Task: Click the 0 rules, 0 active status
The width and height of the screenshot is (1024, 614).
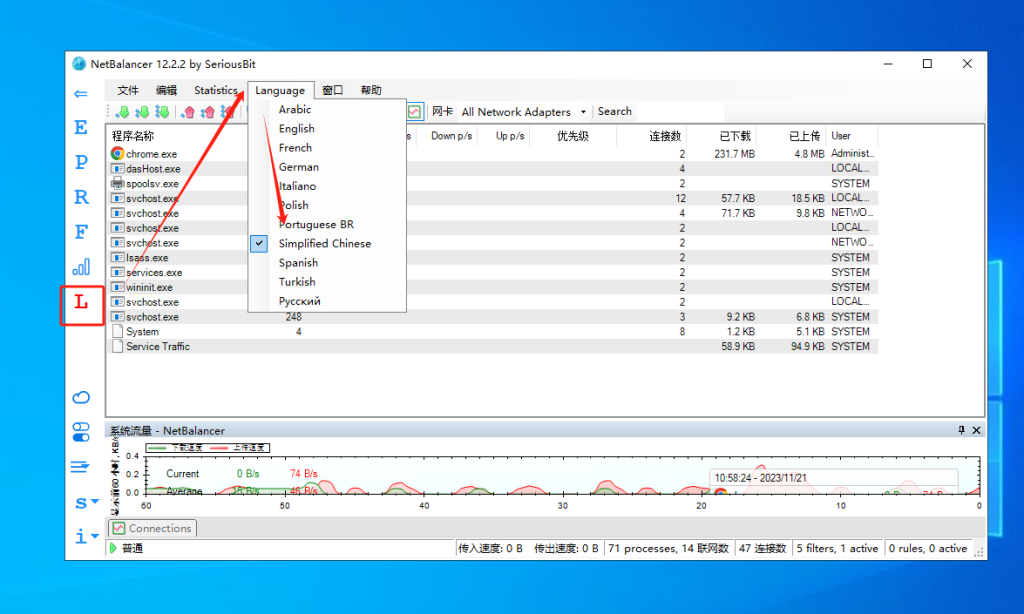Action: point(927,548)
